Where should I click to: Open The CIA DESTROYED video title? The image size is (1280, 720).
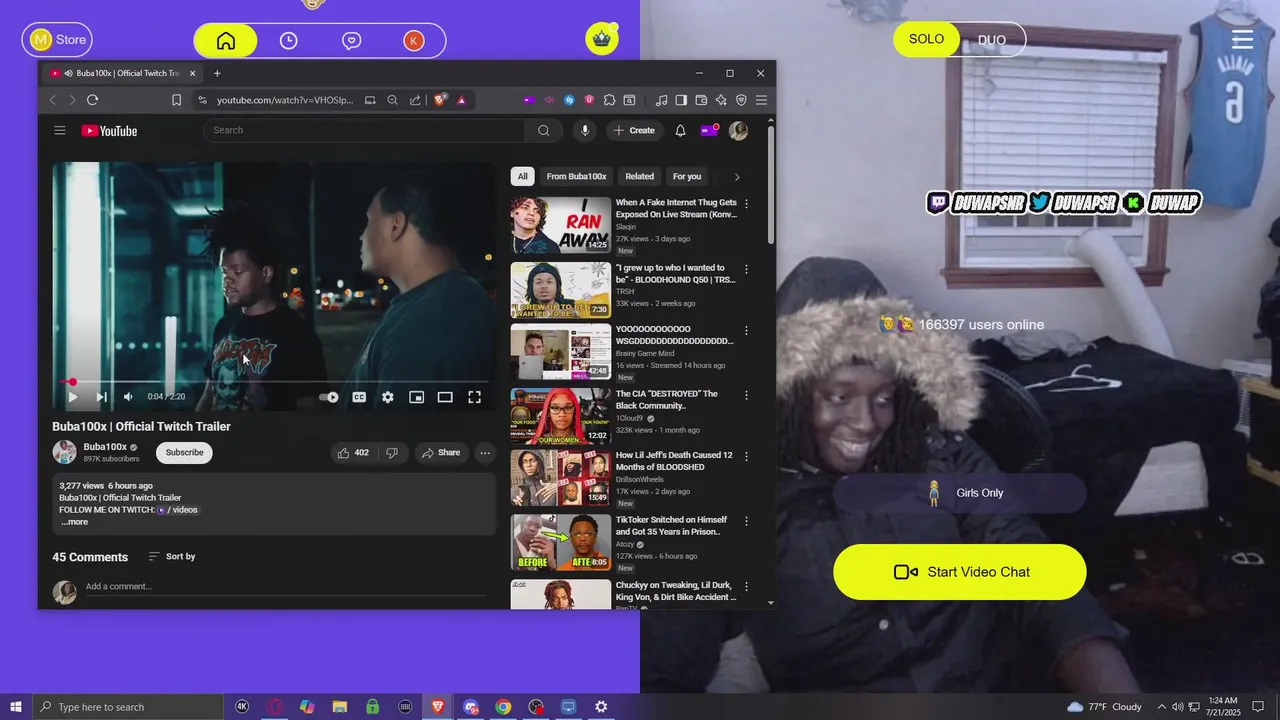[666, 399]
